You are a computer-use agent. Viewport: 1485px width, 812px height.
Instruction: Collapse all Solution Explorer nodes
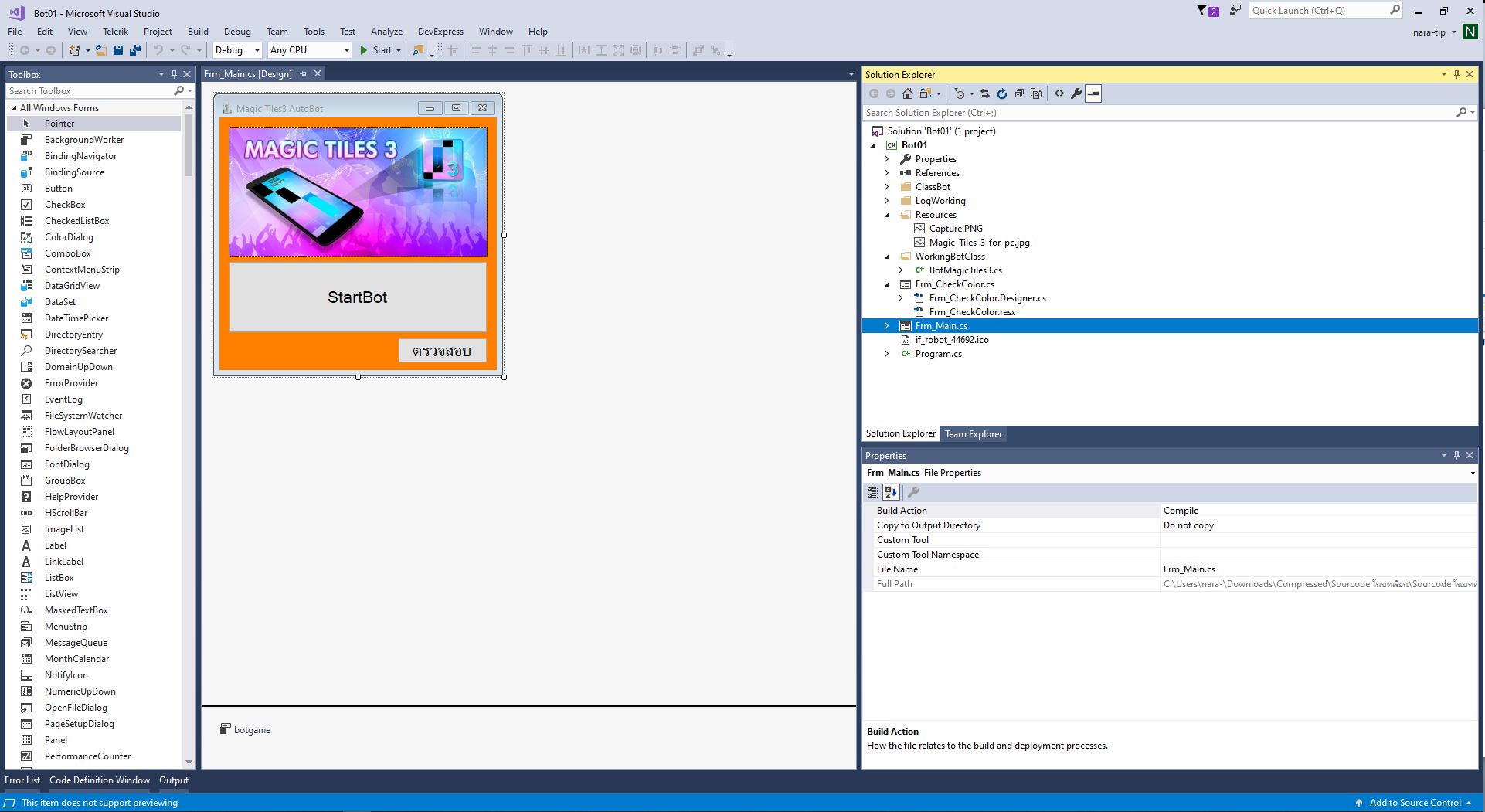[x=1019, y=93]
